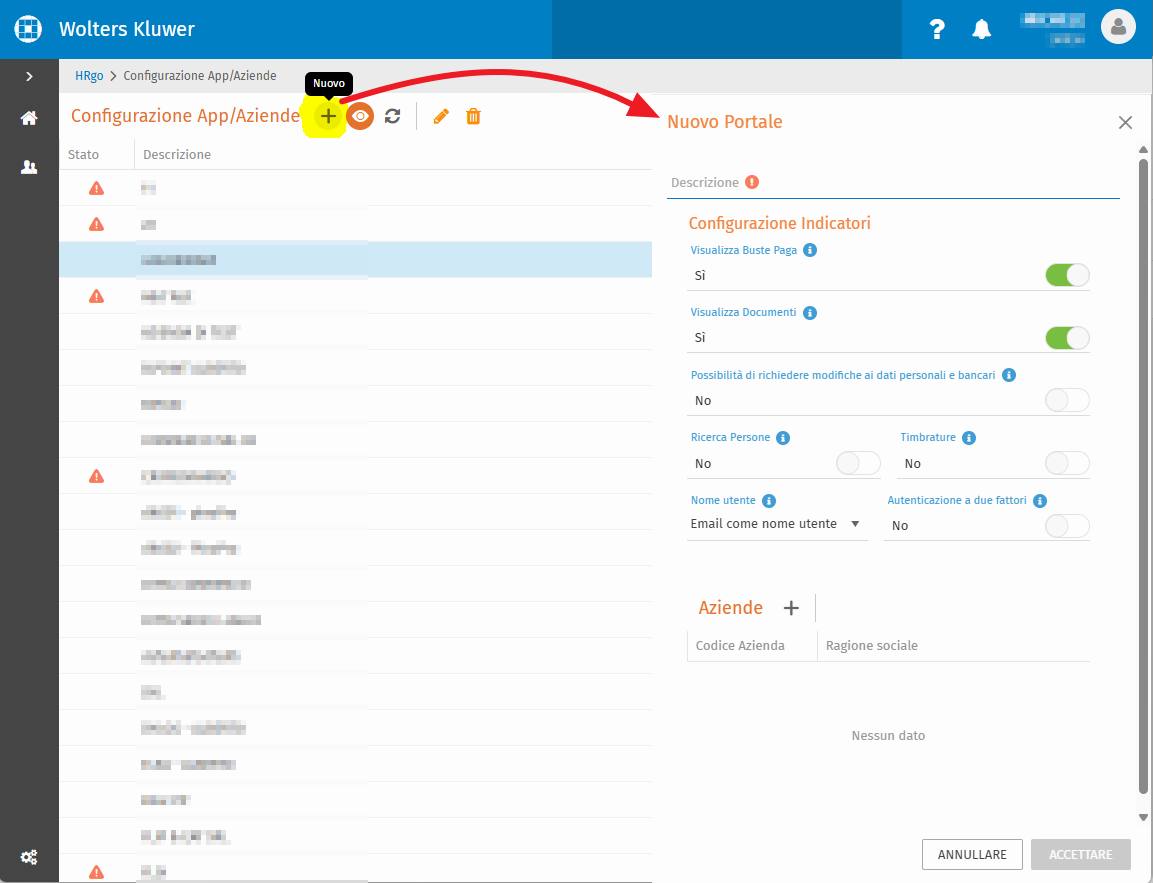Image resolution: width=1153 pixels, height=883 pixels.
Task: Click the HRgo breadcrumb link
Action: [89, 76]
